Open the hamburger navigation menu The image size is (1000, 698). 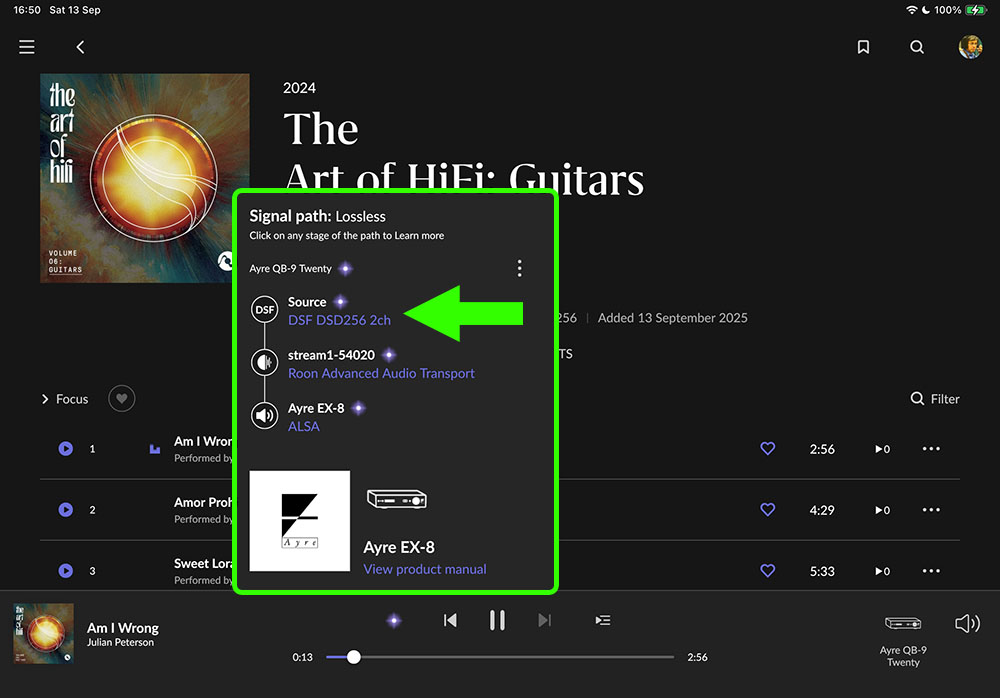click(27, 47)
